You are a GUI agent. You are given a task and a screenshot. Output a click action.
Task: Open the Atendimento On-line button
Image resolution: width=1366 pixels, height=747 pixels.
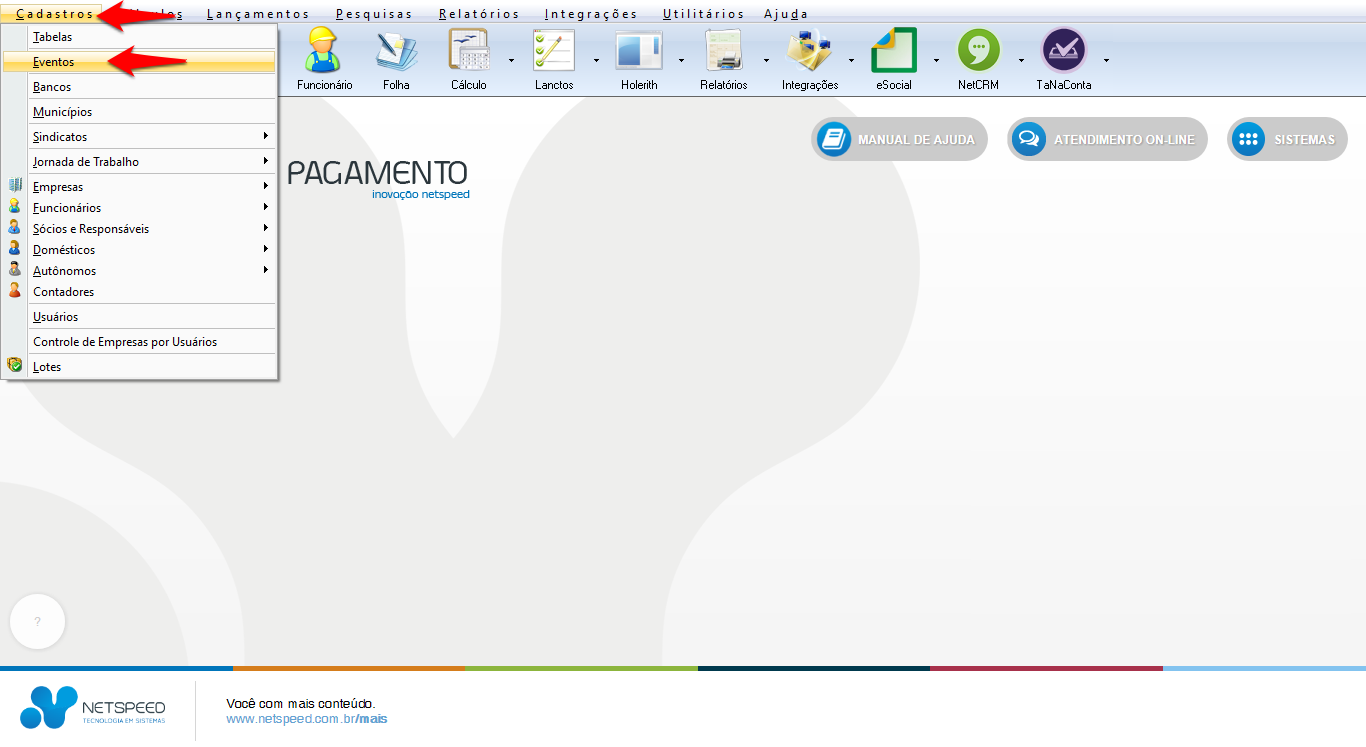(x=1107, y=140)
